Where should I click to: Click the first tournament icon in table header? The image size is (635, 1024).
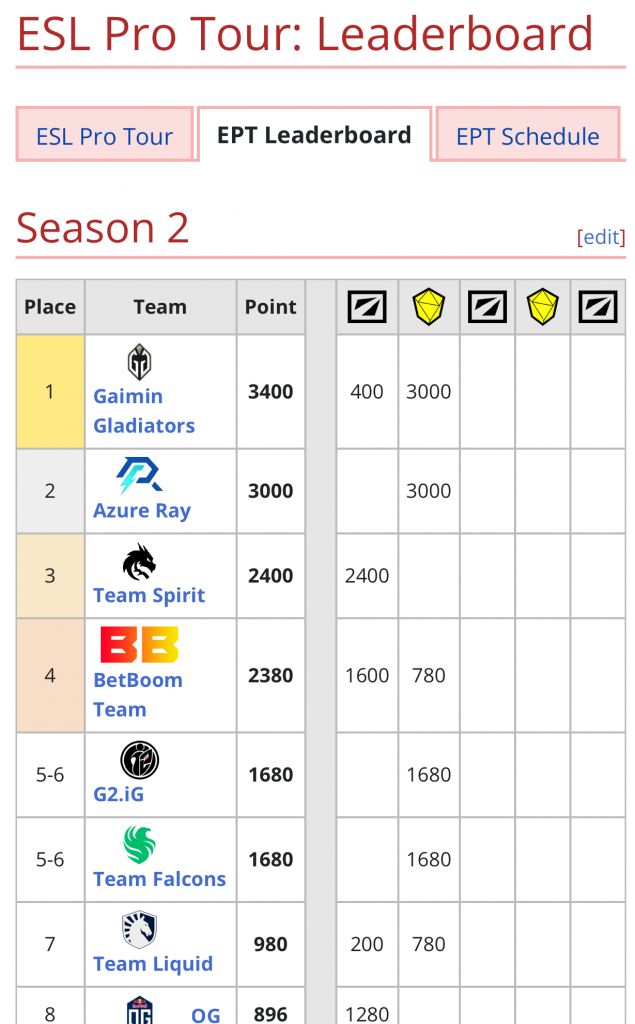pyautogui.click(x=367, y=307)
